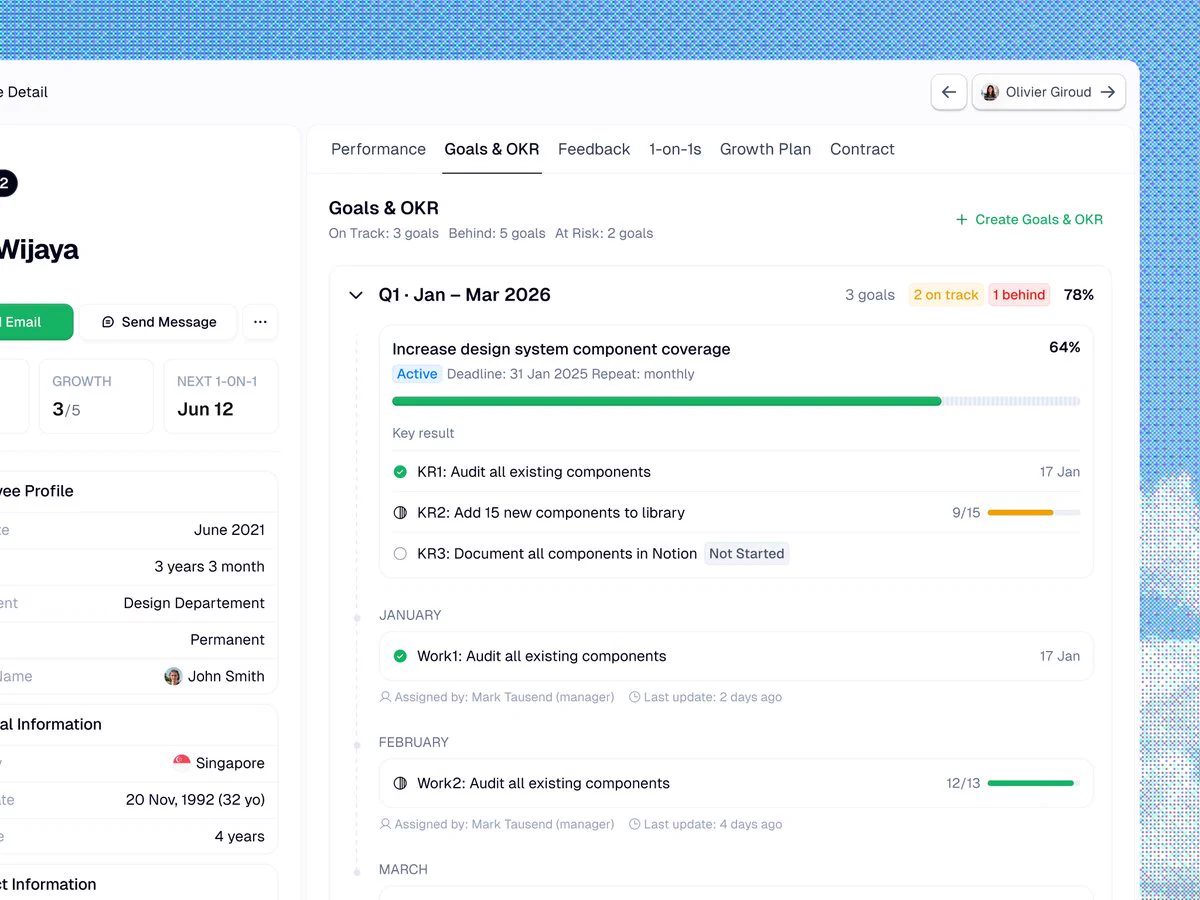Click the KR2 orange 9/15 progress bar
Viewport: 1200px width, 900px height.
pos(1034,513)
